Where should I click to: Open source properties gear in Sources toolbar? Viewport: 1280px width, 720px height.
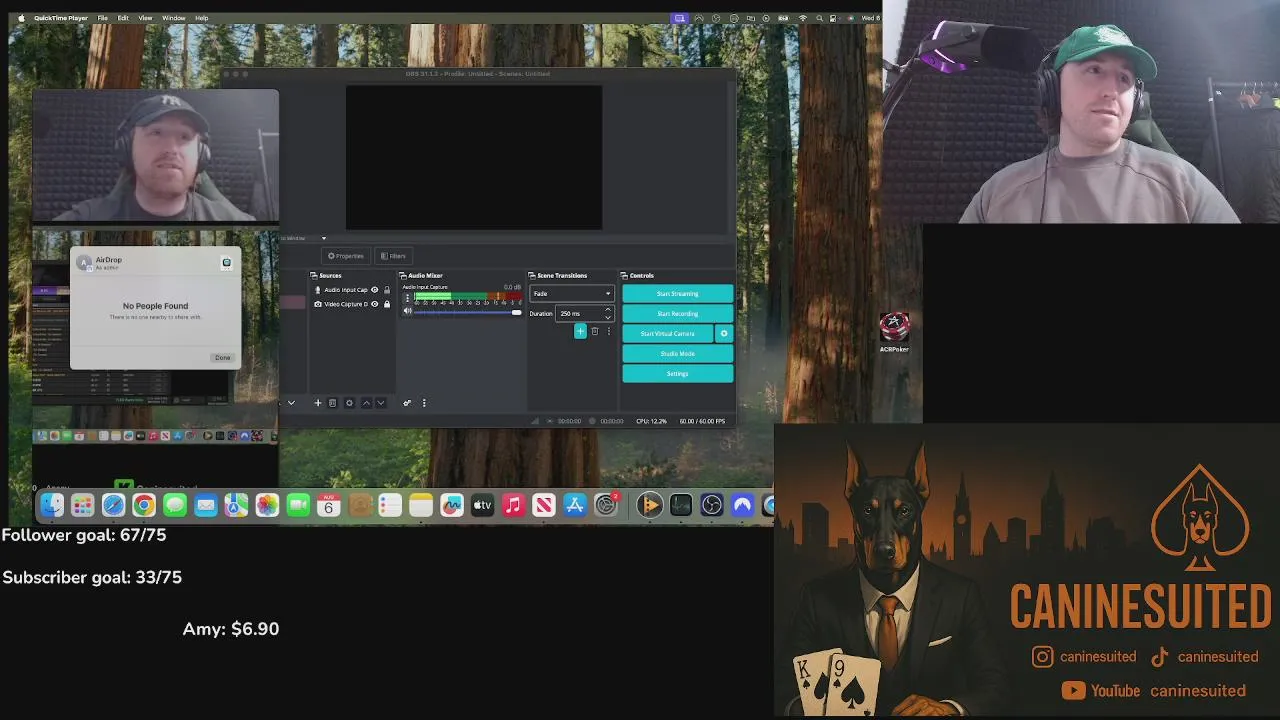(x=349, y=403)
